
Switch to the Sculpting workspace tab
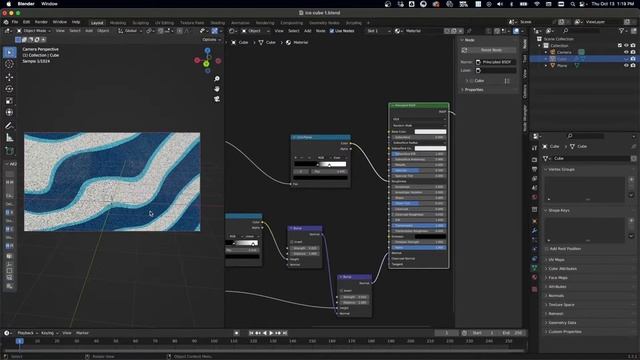tap(140, 23)
